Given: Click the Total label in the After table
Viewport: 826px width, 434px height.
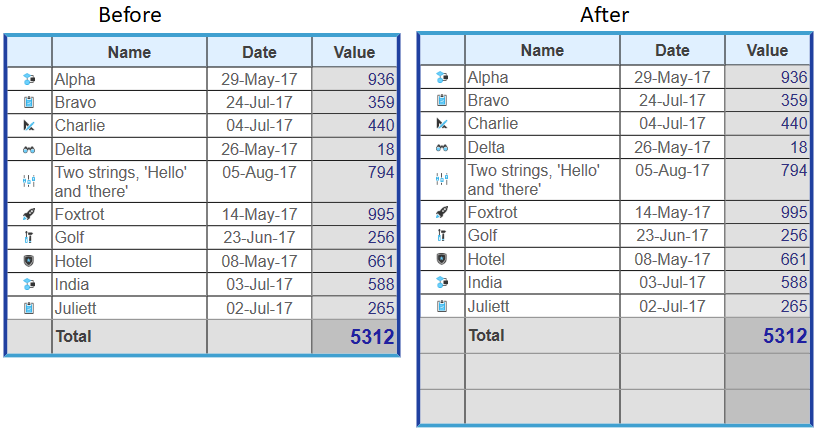Looking at the screenshot, I should 486,336.
